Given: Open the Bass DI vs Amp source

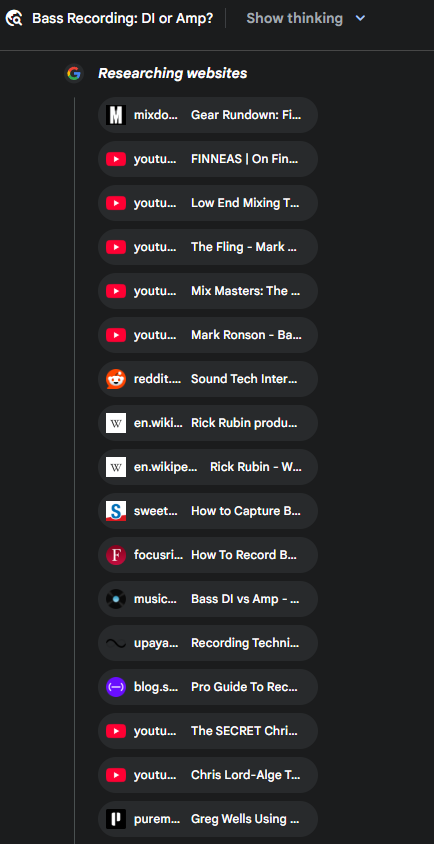Looking at the screenshot, I should tap(208, 599).
